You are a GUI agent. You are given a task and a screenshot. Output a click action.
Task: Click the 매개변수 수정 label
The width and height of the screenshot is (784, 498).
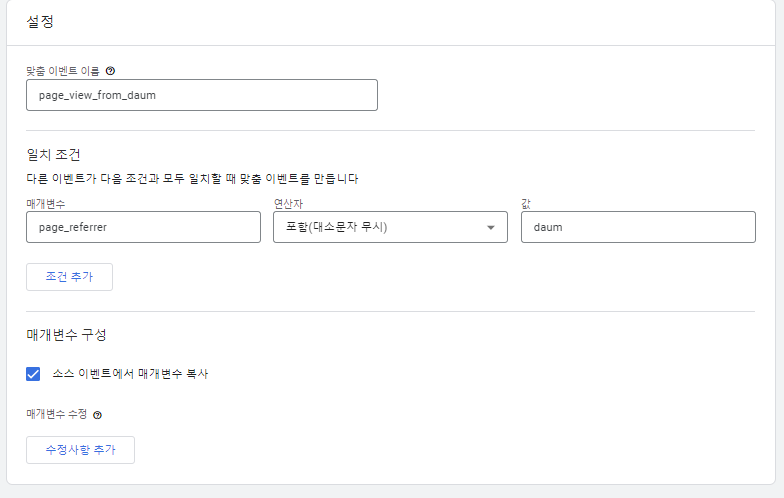(x=56, y=414)
